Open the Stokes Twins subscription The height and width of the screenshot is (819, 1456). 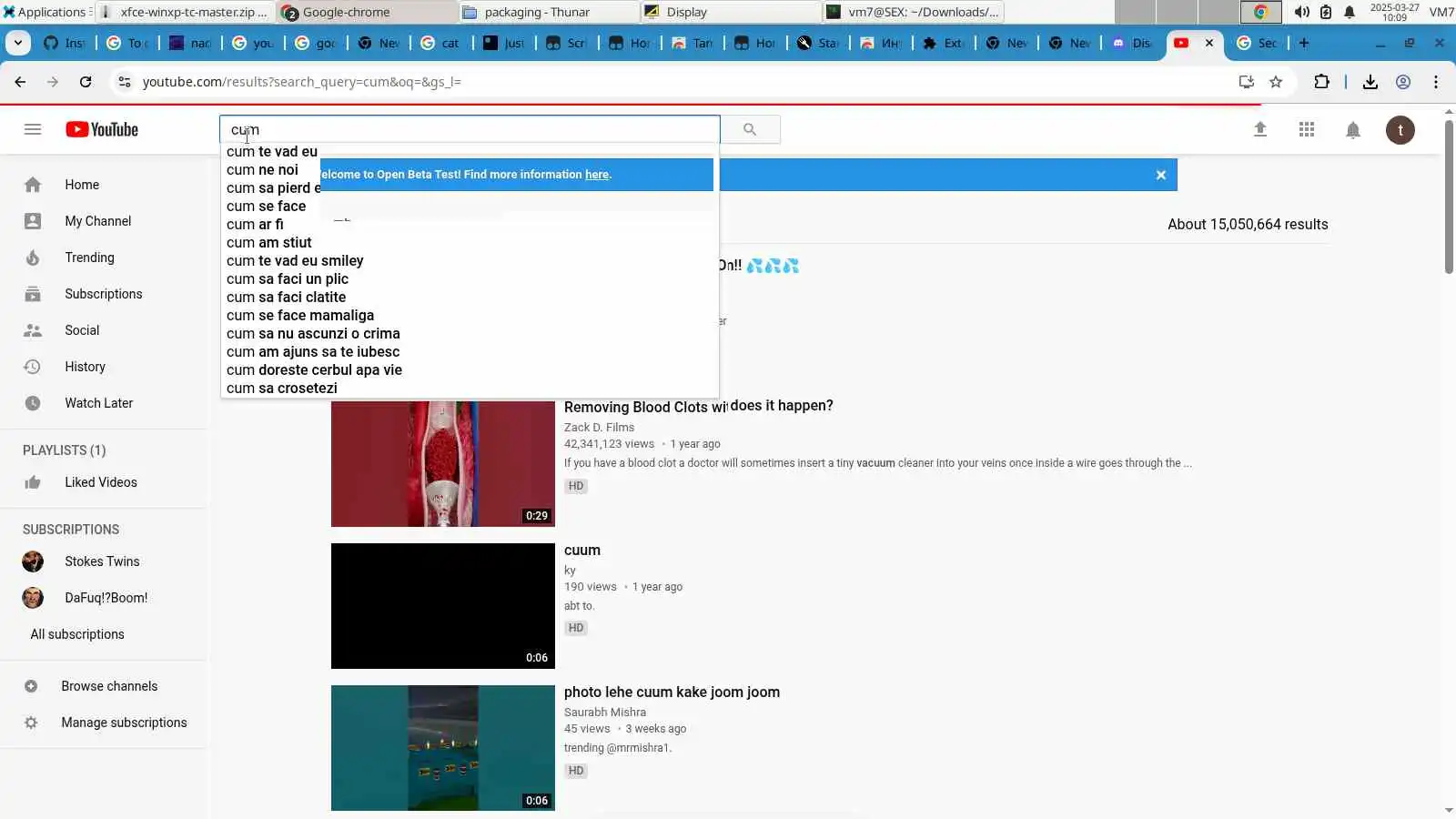click(x=104, y=561)
